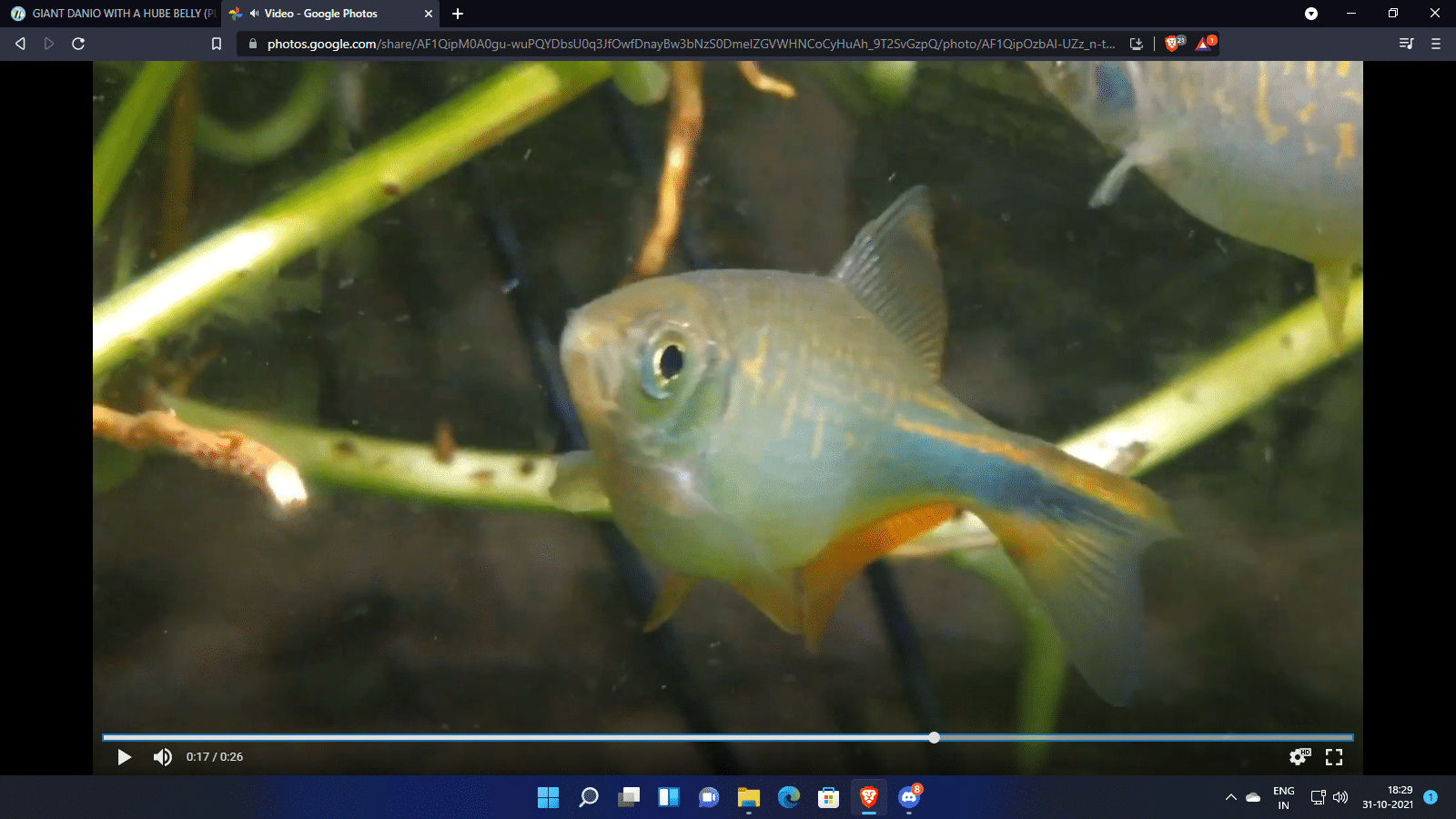
Task: Open the tab search dropdown
Action: (1311, 14)
